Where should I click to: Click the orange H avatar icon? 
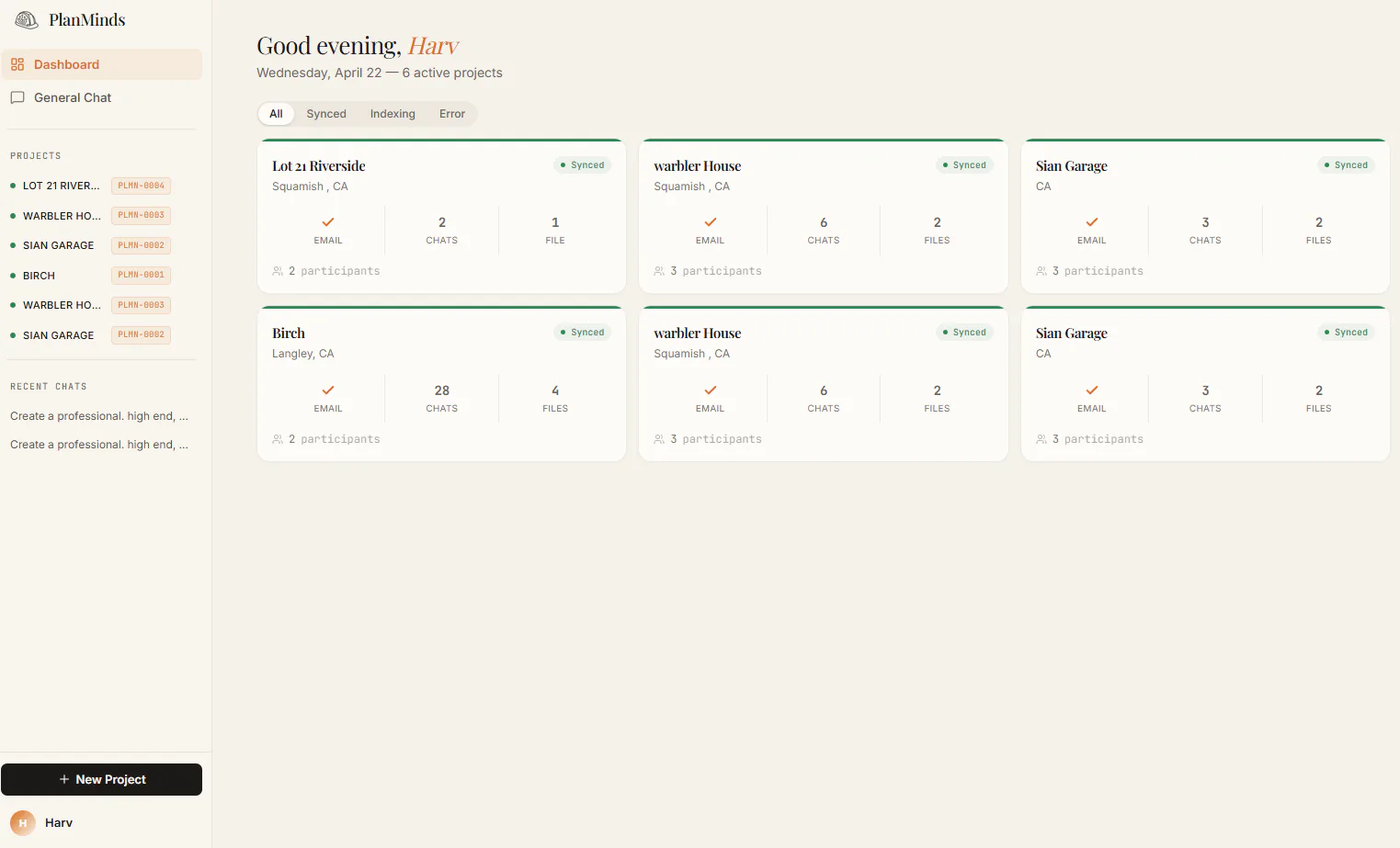23,823
